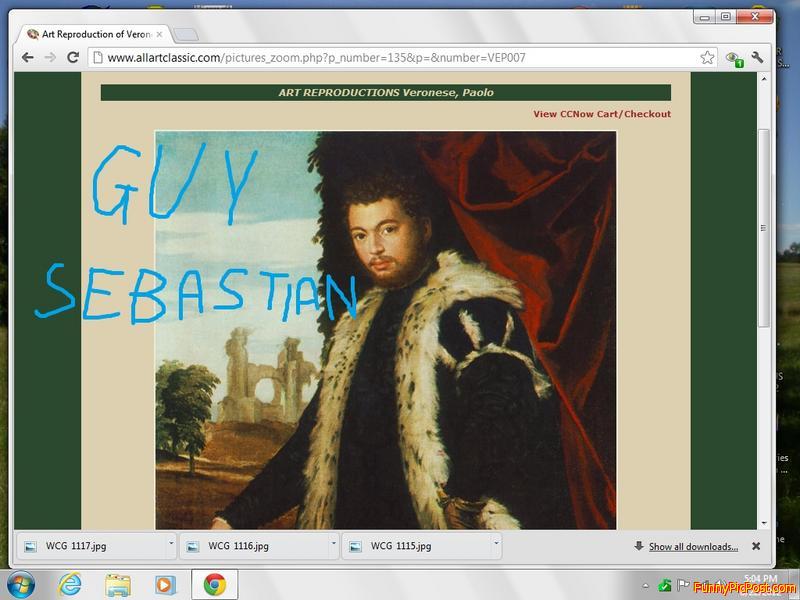The height and width of the screenshot is (600, 800).
Task: Open Windows Media Player taskbar icon
Action: pyautogui.click(x=164, y=585)
